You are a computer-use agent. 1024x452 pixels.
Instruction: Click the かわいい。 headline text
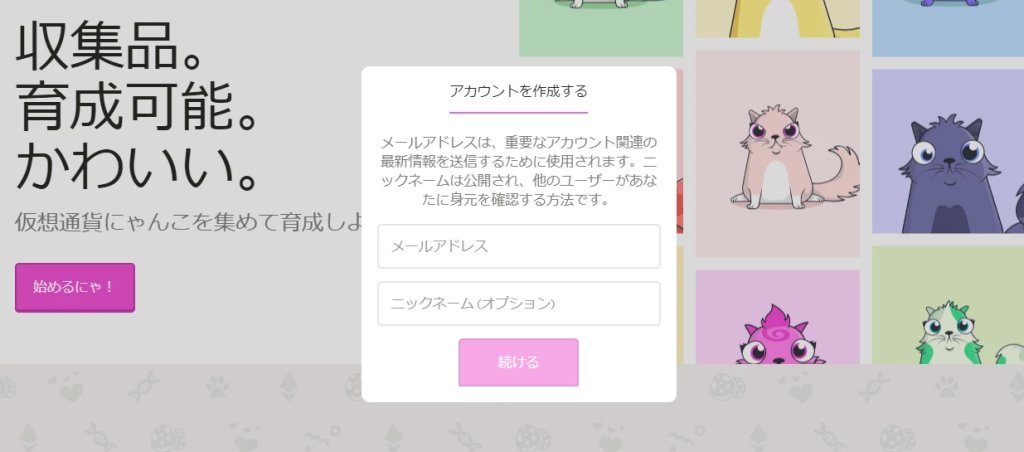pos(136,167)
